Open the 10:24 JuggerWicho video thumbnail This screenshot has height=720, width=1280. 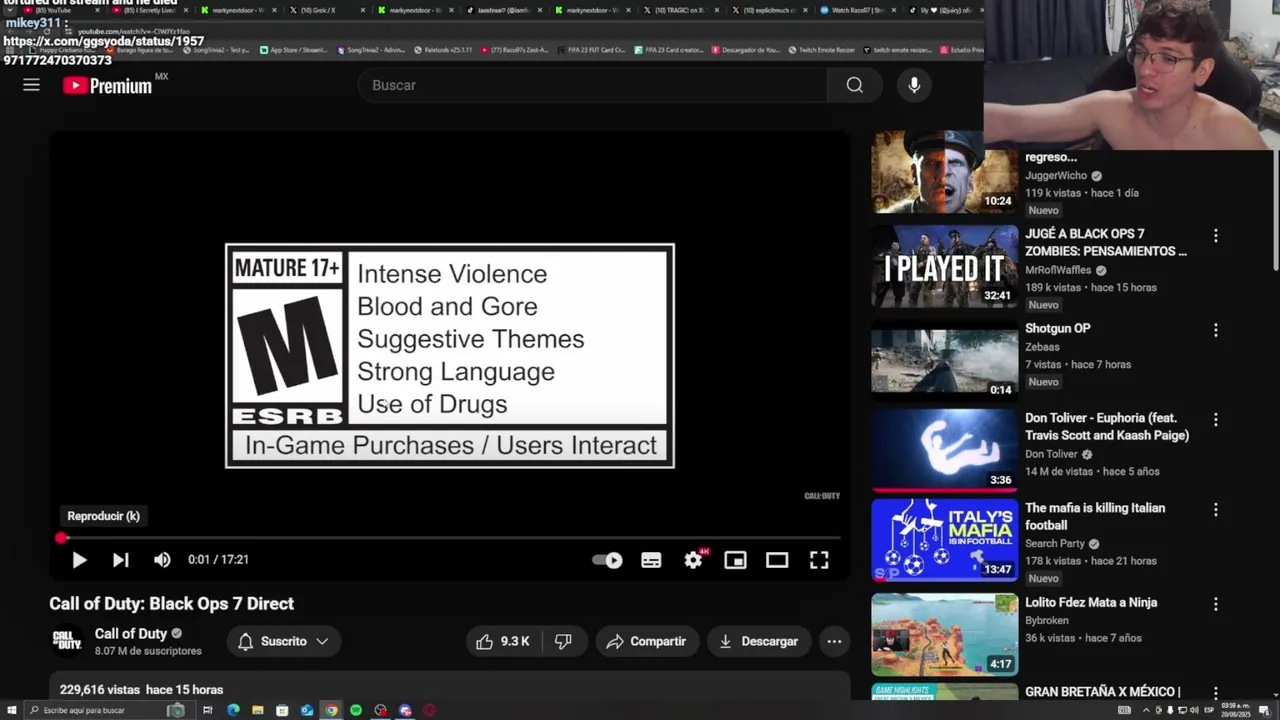tap(944, 172)
